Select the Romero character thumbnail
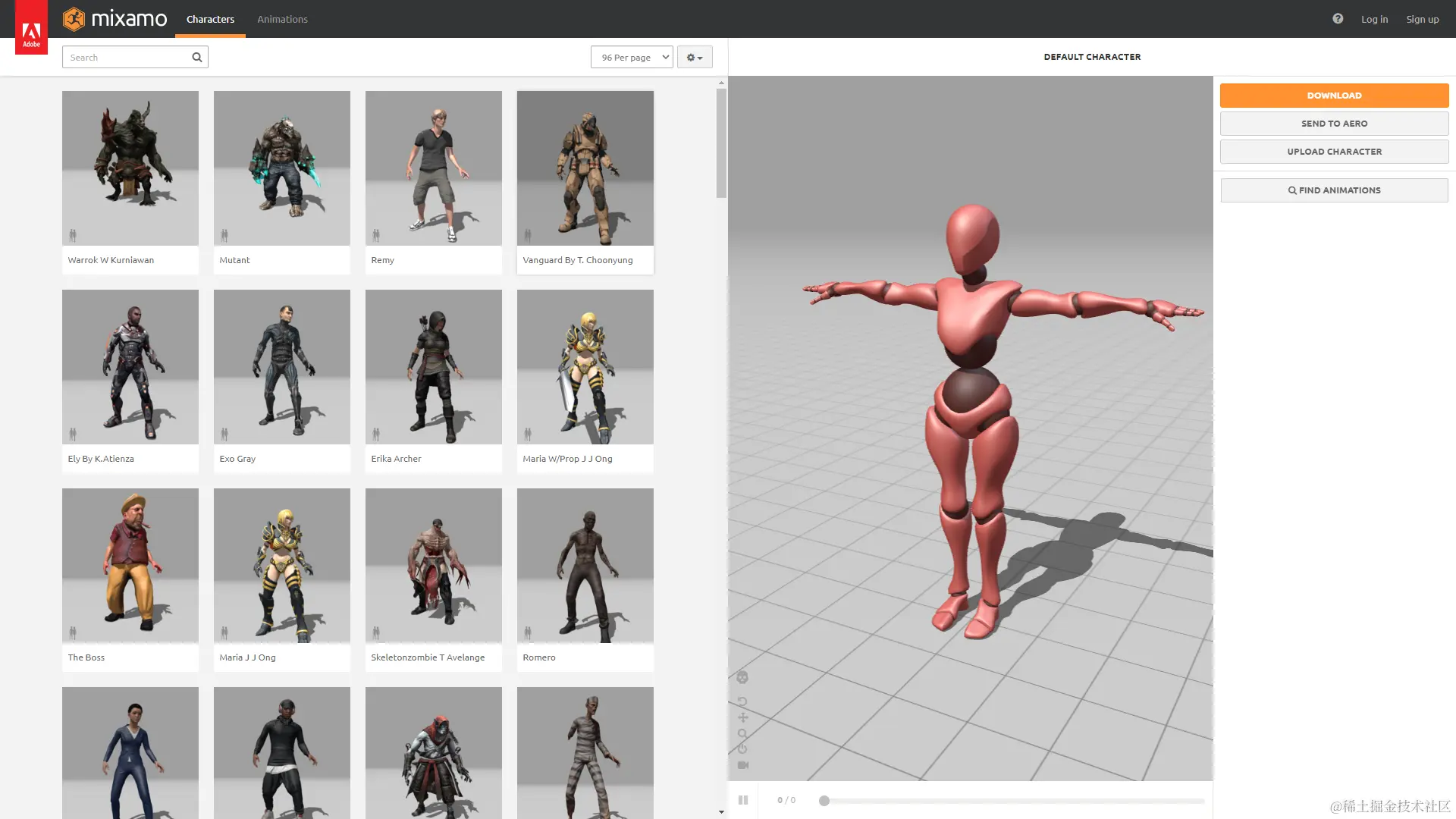Image resolution: width=1456 pixels, height=819 pixels. pos(585,566)
